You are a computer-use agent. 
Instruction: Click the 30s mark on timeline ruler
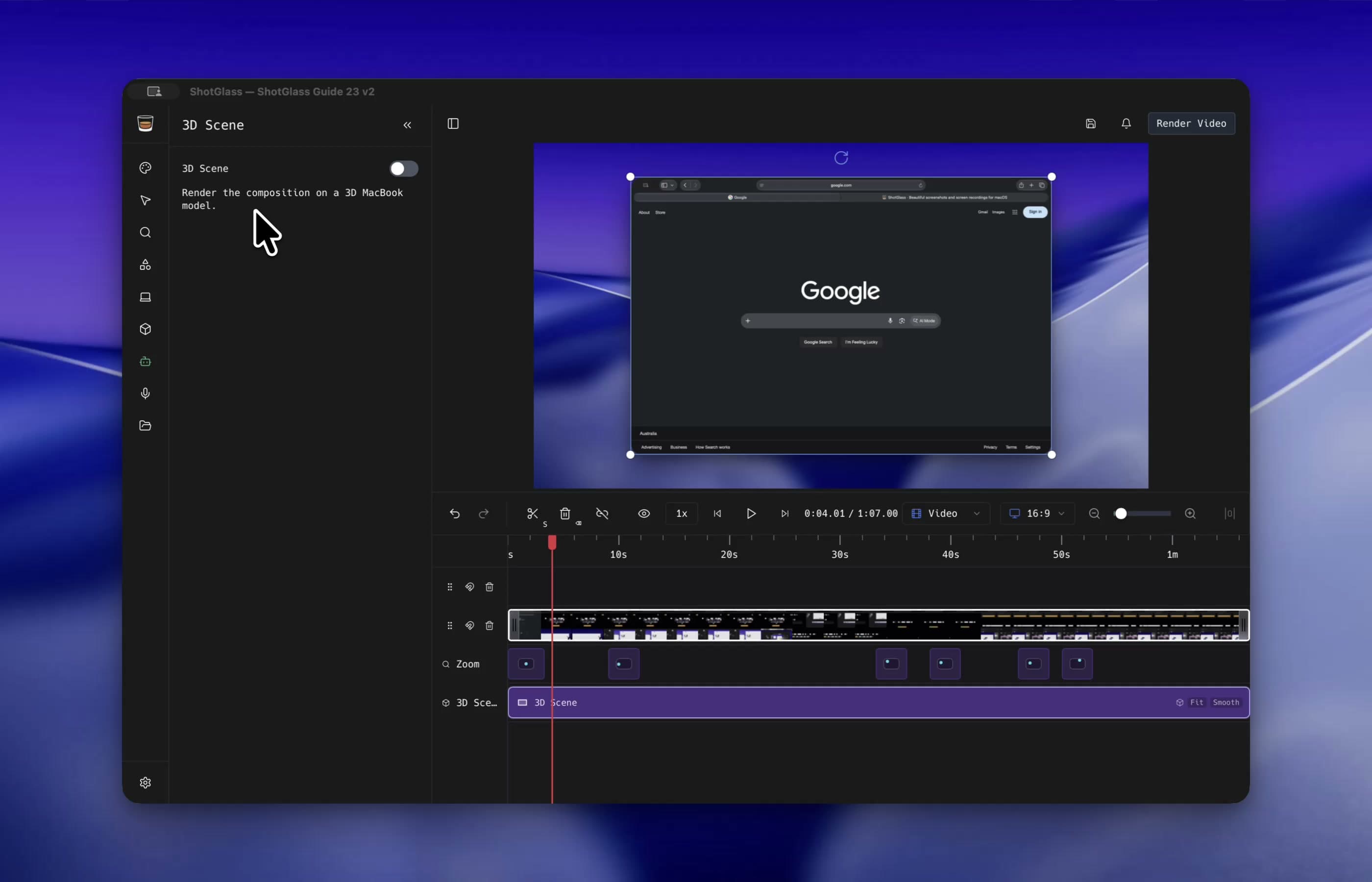(839, 554)
